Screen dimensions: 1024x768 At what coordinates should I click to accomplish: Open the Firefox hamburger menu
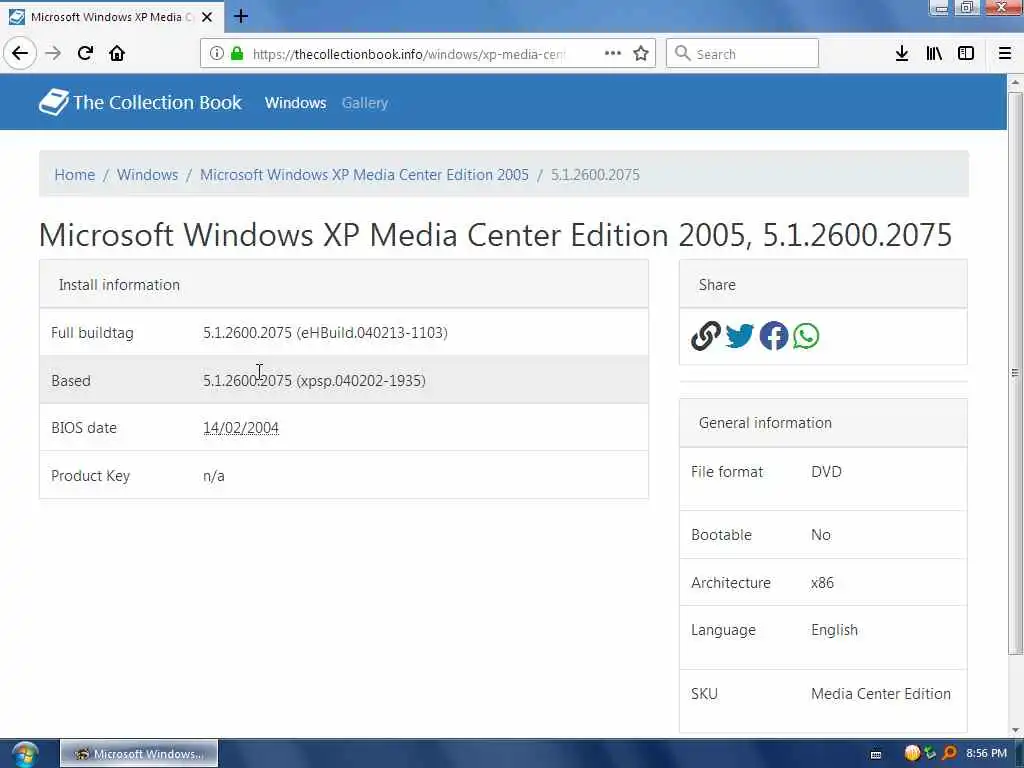(x=1005, y=54)
